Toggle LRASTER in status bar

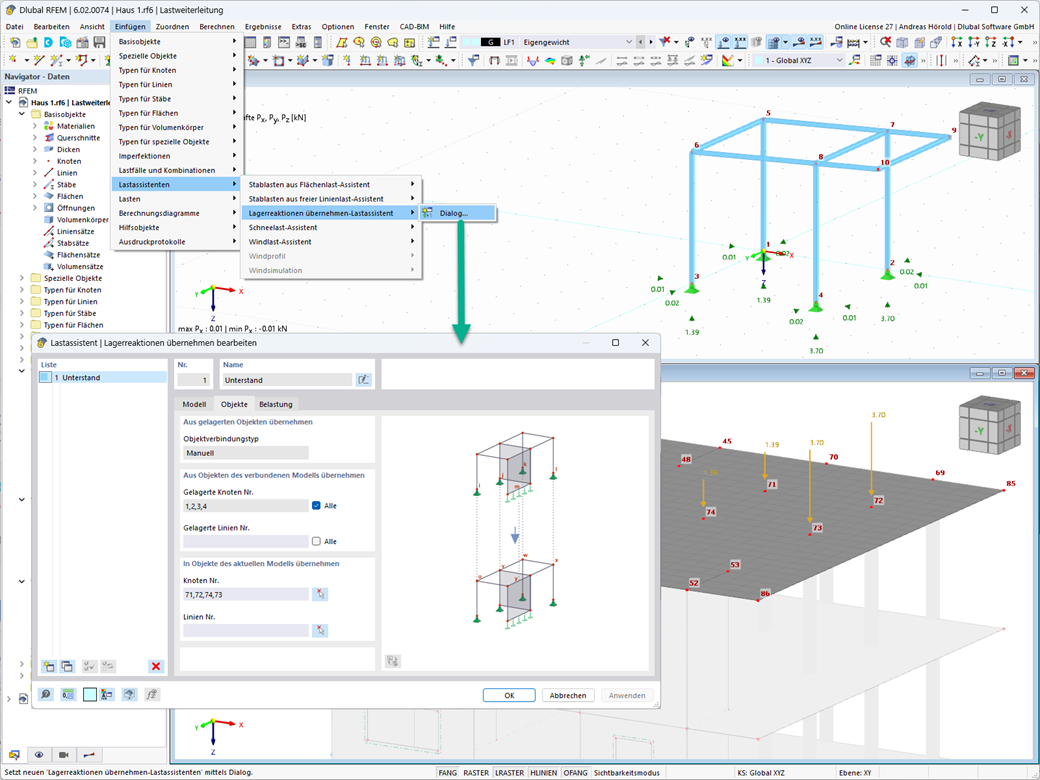(x=509, y=773)
